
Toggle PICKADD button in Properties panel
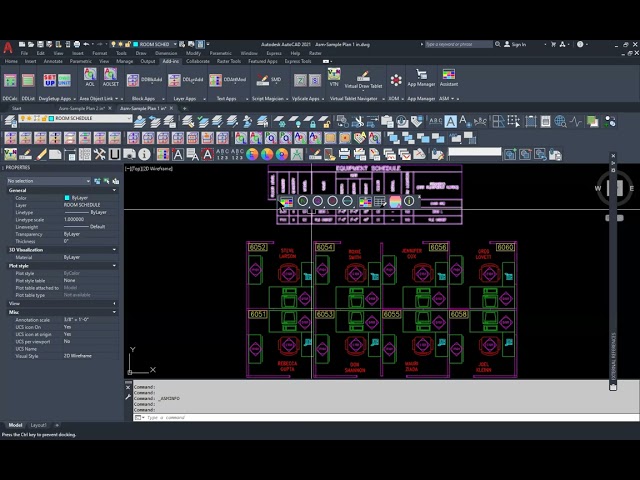(97, 181)
